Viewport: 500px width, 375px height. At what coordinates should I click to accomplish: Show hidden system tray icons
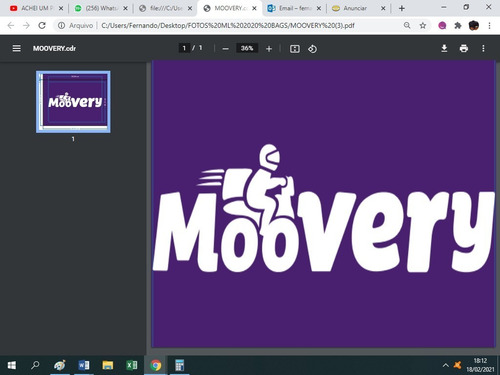tap(446, 366)
